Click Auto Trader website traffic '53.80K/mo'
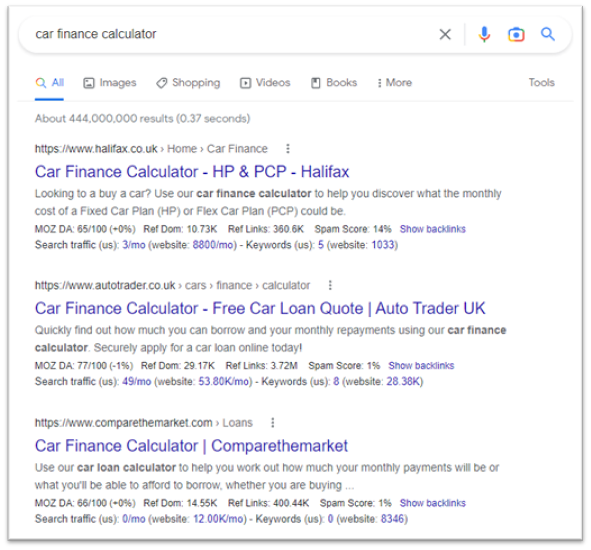This screenshot has height=550, width=591. 225,381
